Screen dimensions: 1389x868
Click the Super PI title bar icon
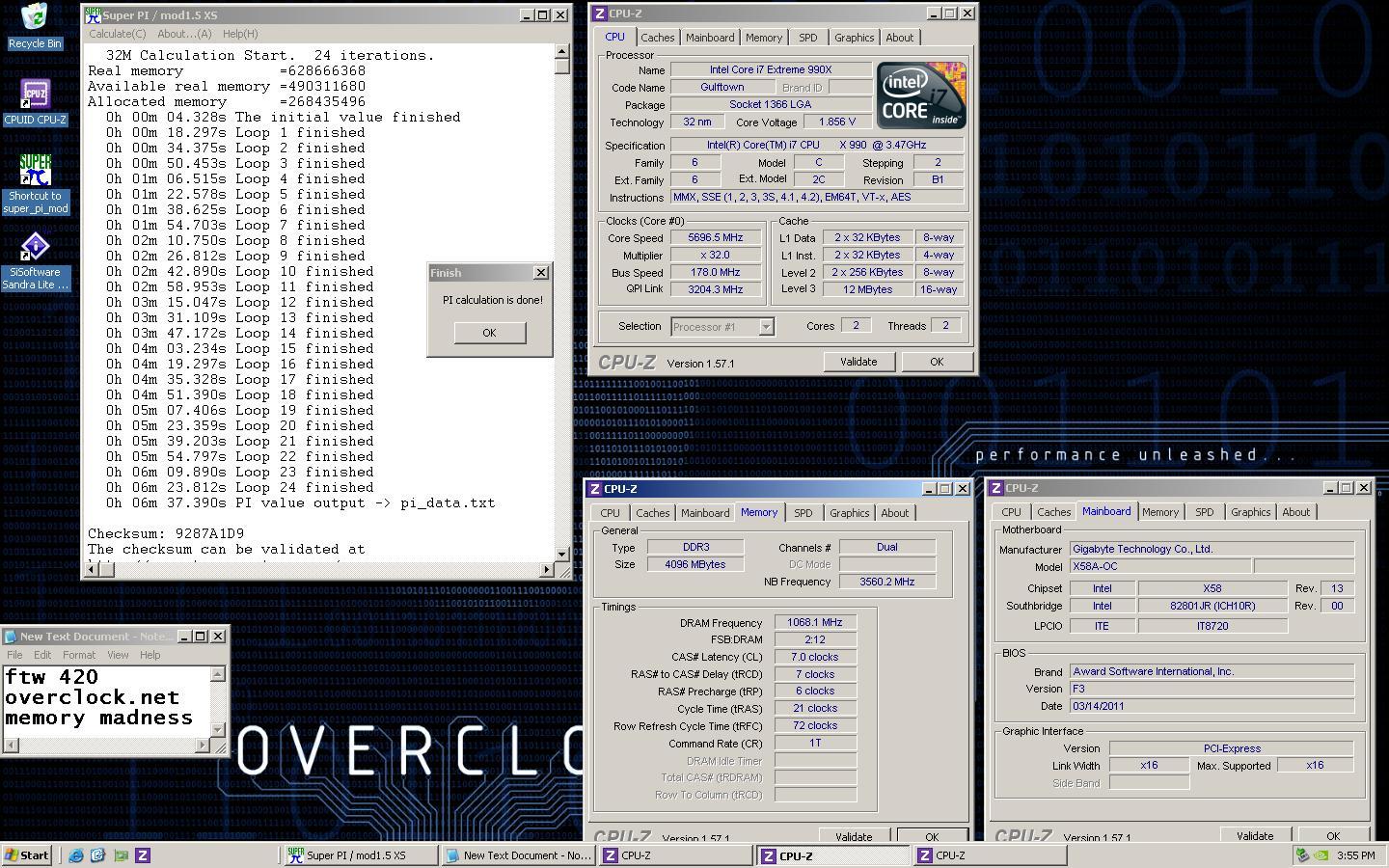pos(93,15)
